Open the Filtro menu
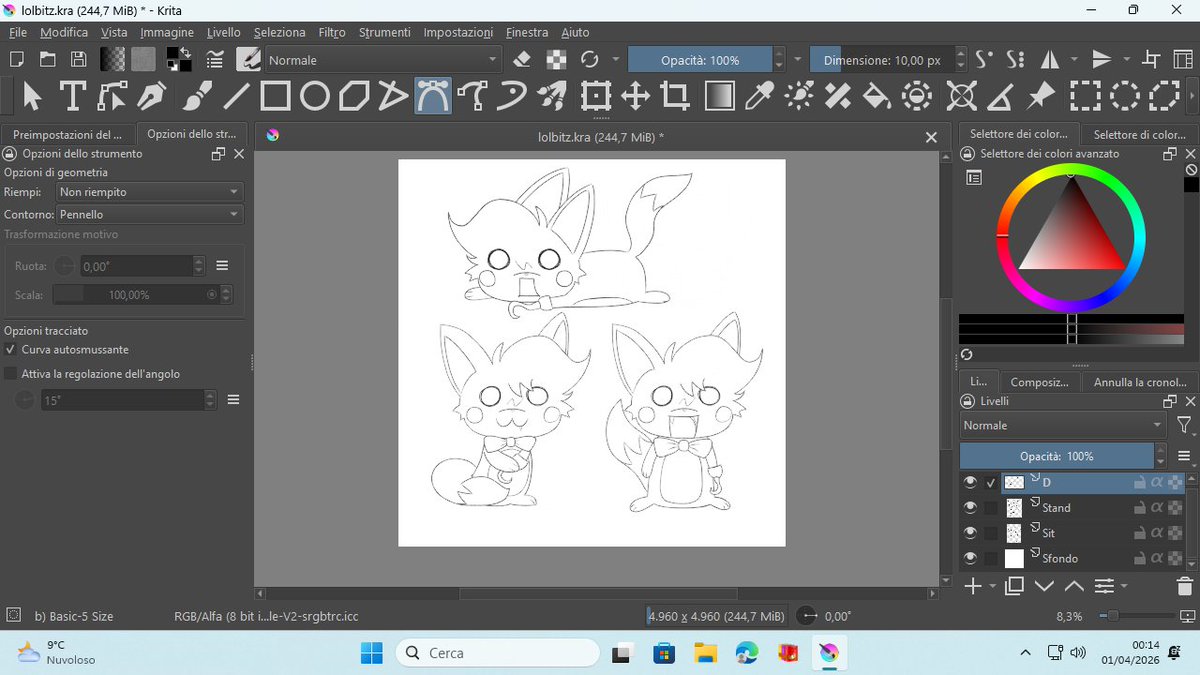Viewport: 1200px width, 675px height. (332, 32)
